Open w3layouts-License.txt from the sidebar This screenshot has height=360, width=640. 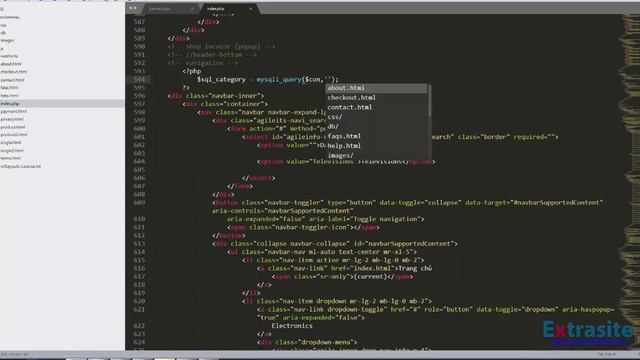click(21, 167)
